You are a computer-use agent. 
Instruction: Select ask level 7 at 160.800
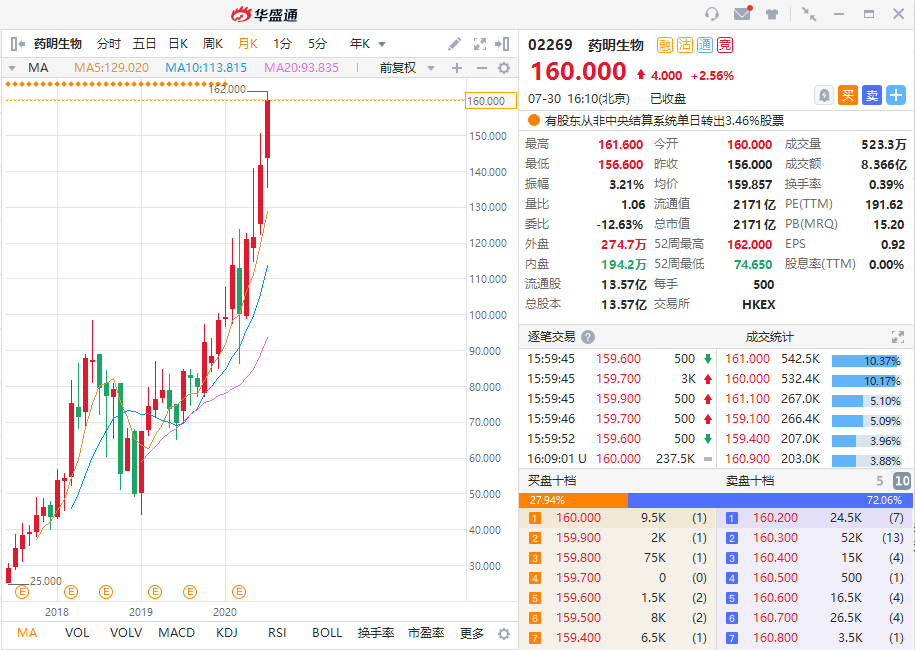(815, 638)
